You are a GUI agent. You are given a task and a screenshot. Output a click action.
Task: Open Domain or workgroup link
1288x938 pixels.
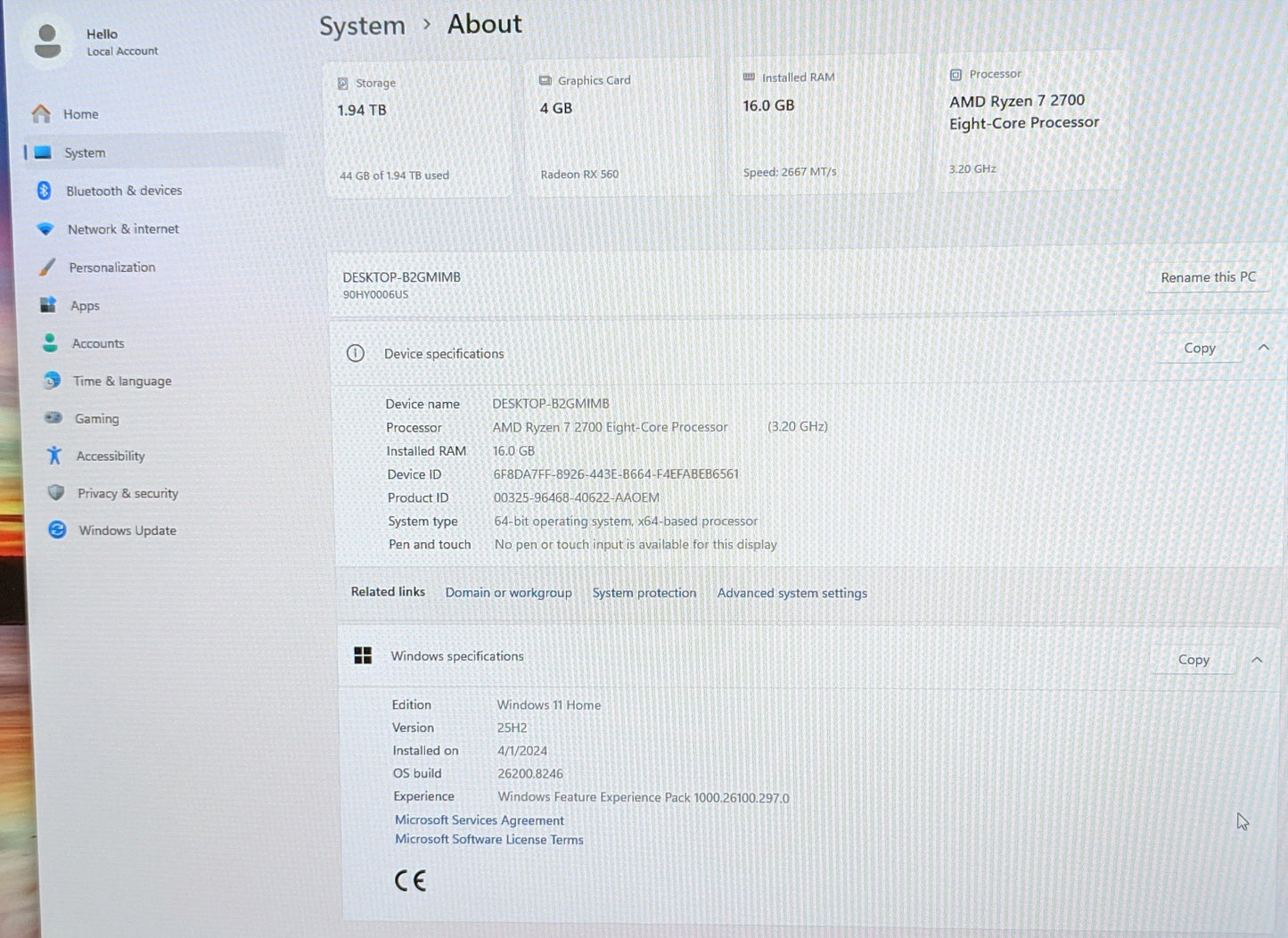[x=508, y=593]
